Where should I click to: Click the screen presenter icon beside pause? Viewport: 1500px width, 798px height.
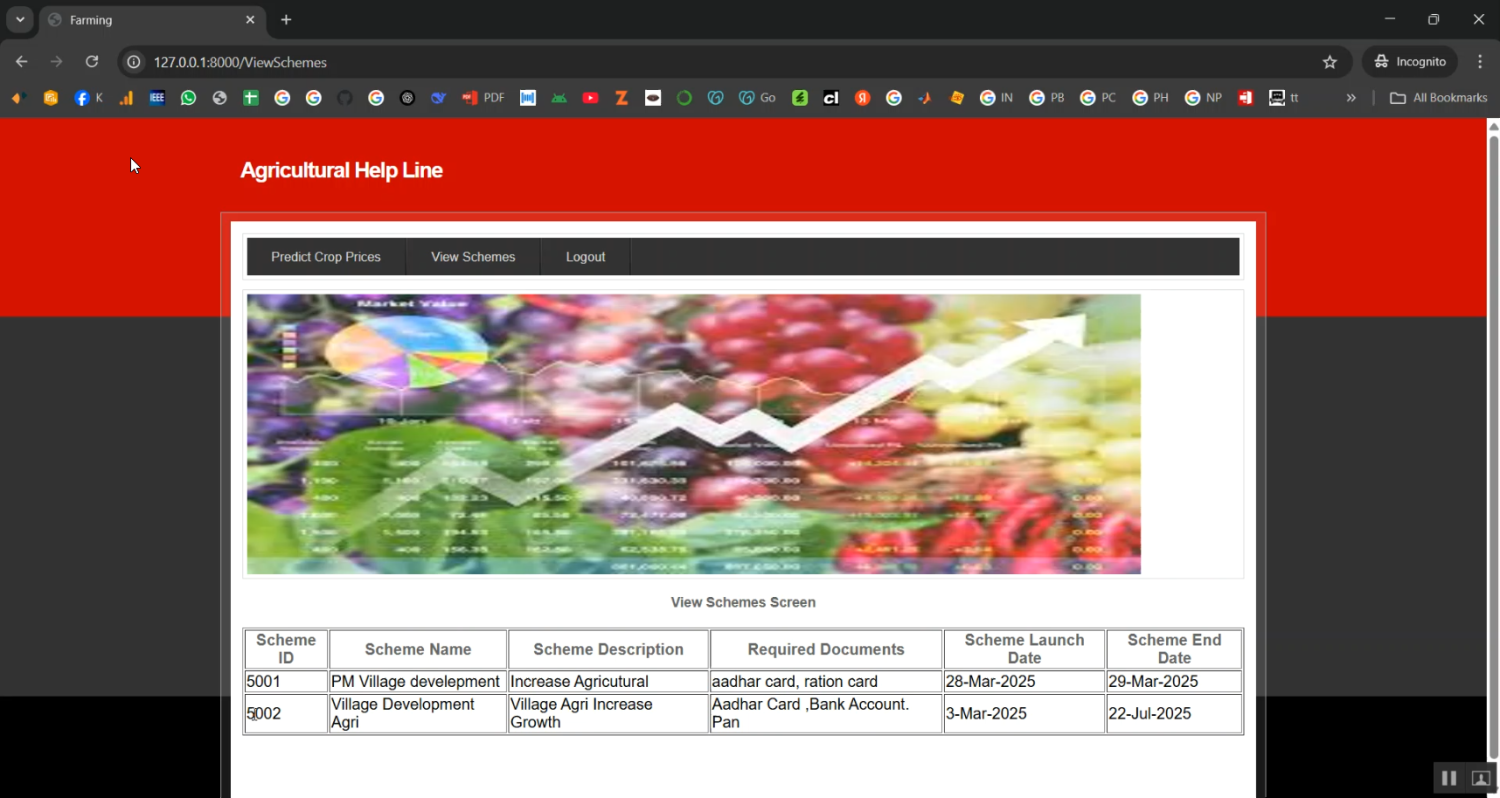(1481, 778)
